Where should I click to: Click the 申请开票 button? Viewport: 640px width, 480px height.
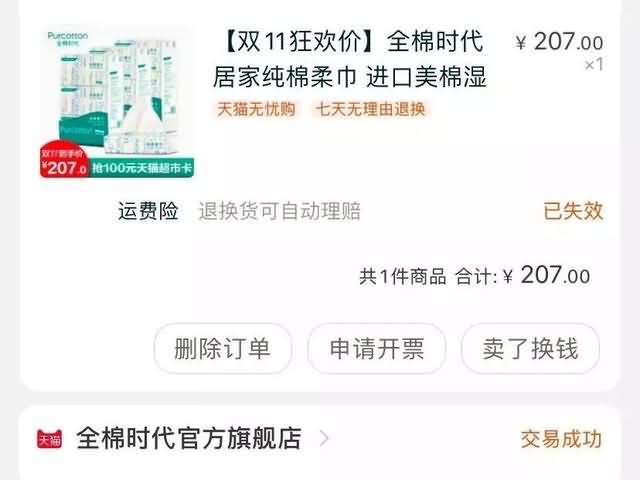coord(376,349)
